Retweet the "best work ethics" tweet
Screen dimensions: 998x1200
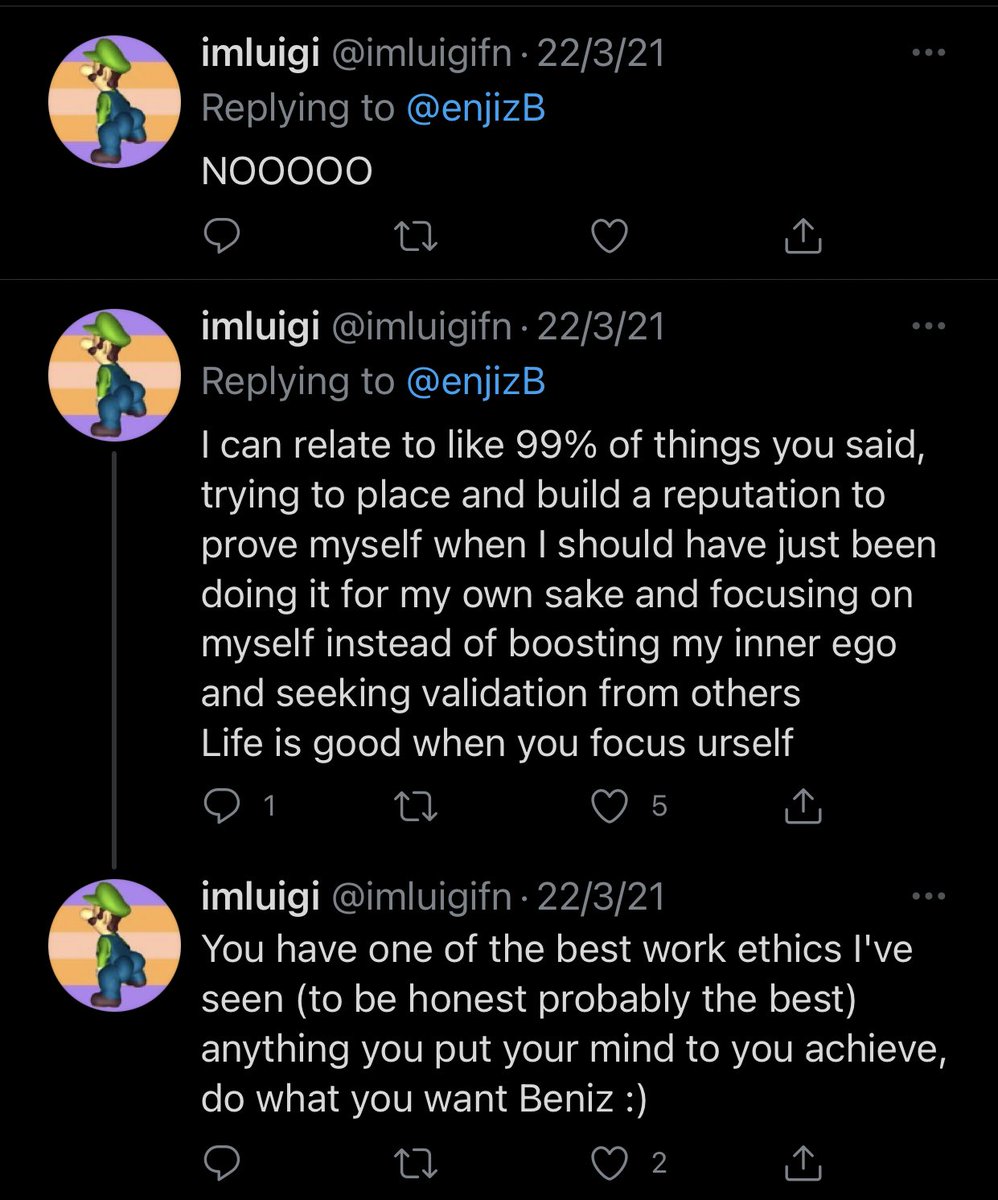pyautogui.click(x=412, y=1162)
